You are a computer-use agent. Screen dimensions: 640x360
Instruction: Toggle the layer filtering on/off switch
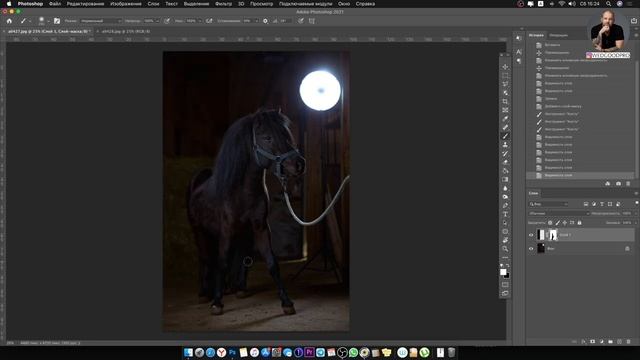(x=637, y=203)
